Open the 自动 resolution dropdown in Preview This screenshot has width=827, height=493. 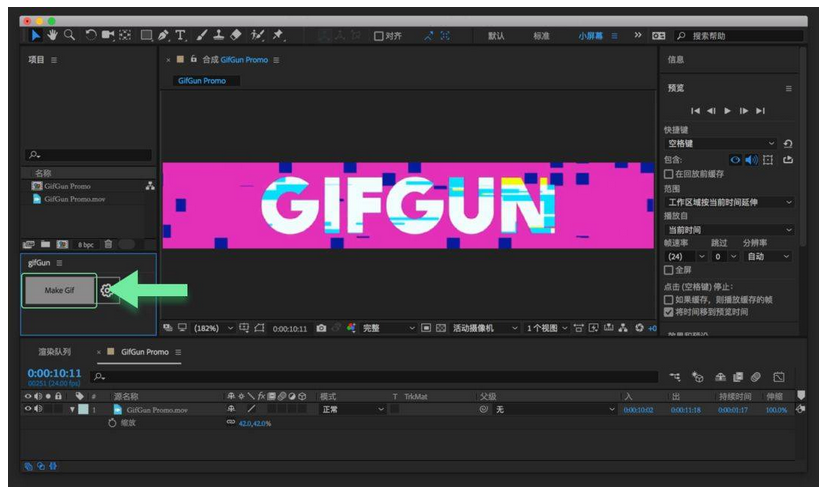(x=768, y=256)
